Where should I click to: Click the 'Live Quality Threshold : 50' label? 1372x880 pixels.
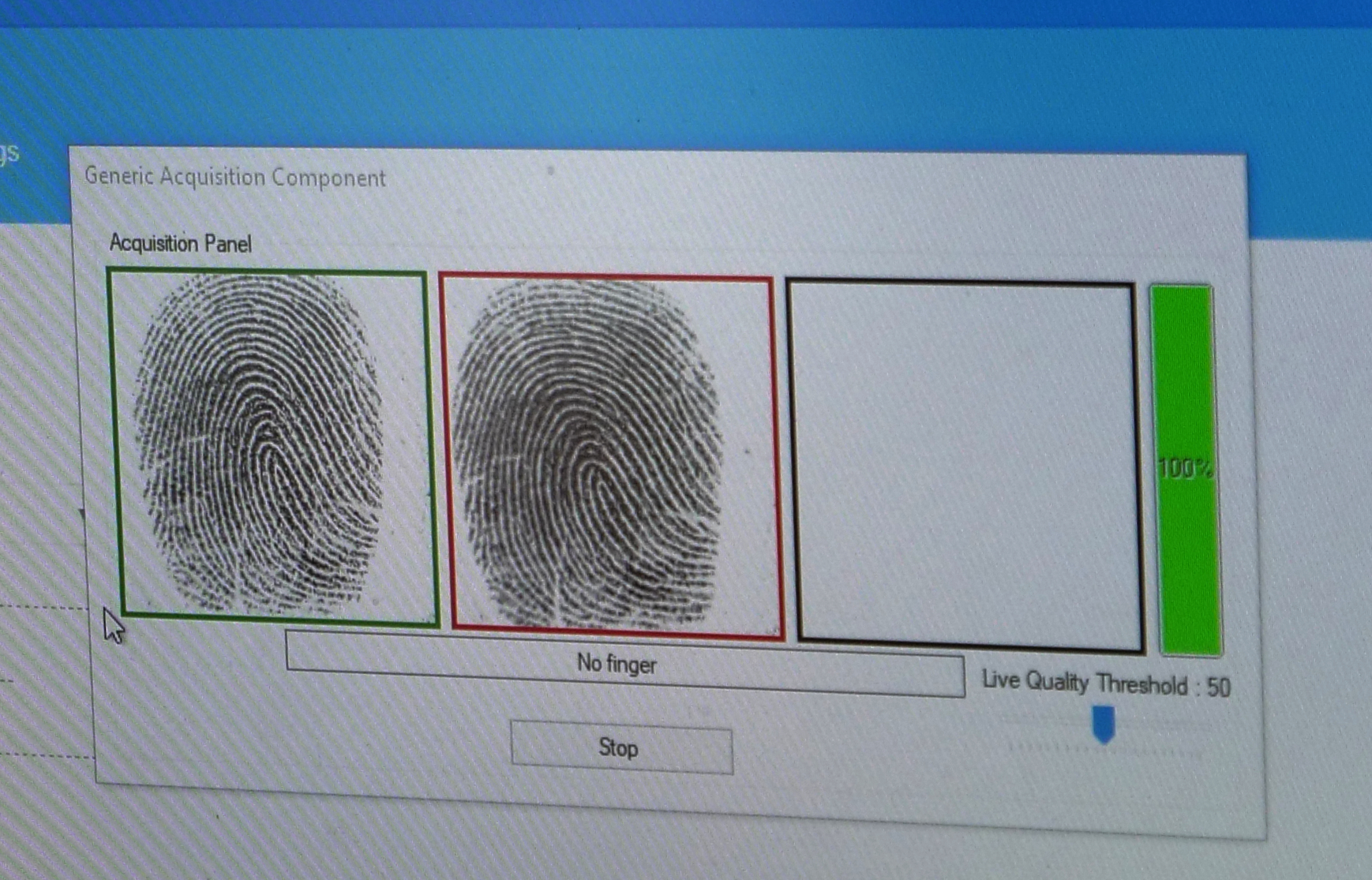coord(1106,683)
